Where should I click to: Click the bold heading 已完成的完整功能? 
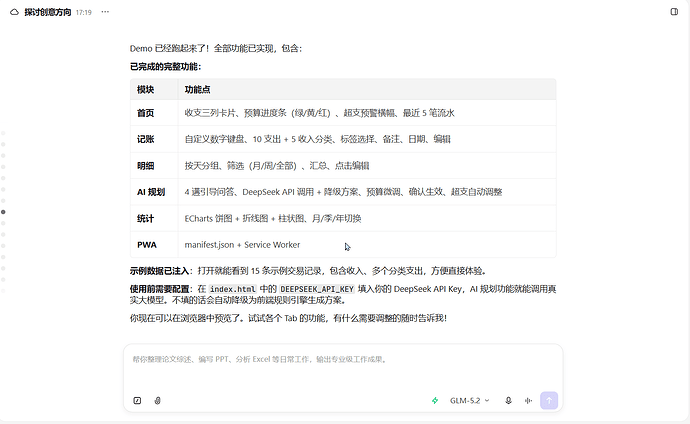(x=165, y=66)
